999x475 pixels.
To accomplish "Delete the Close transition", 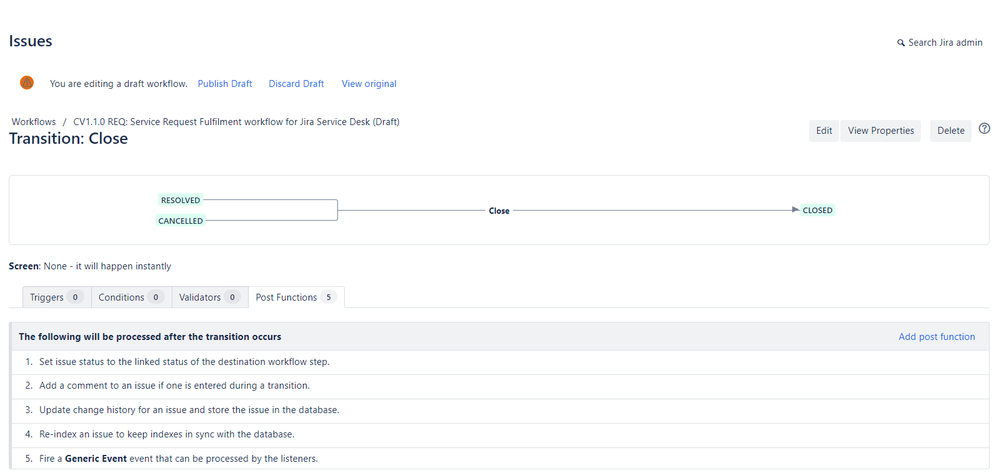I will tap(951, 131).
